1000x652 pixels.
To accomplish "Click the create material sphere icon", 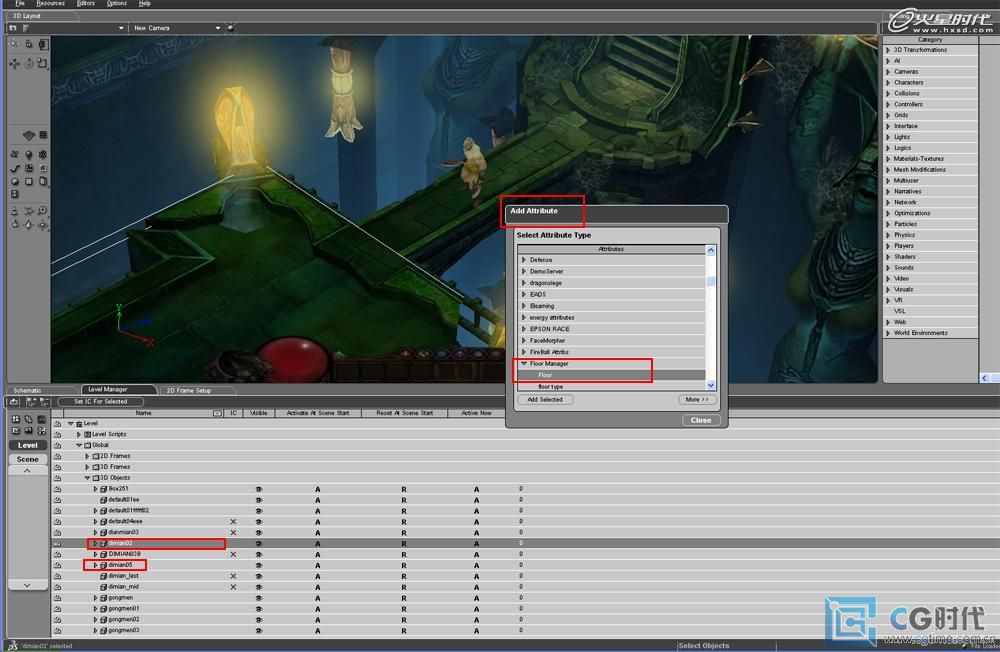I will pyautogui.click(x=14, y=182).
